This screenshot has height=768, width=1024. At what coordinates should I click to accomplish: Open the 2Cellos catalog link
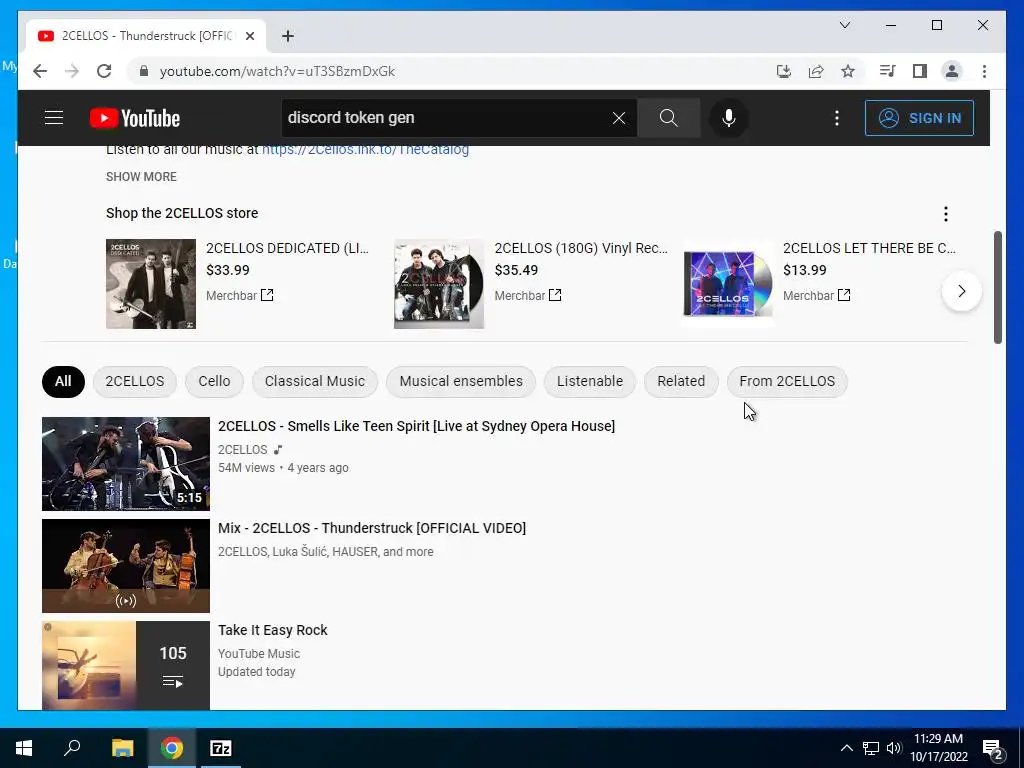point(365,149)
